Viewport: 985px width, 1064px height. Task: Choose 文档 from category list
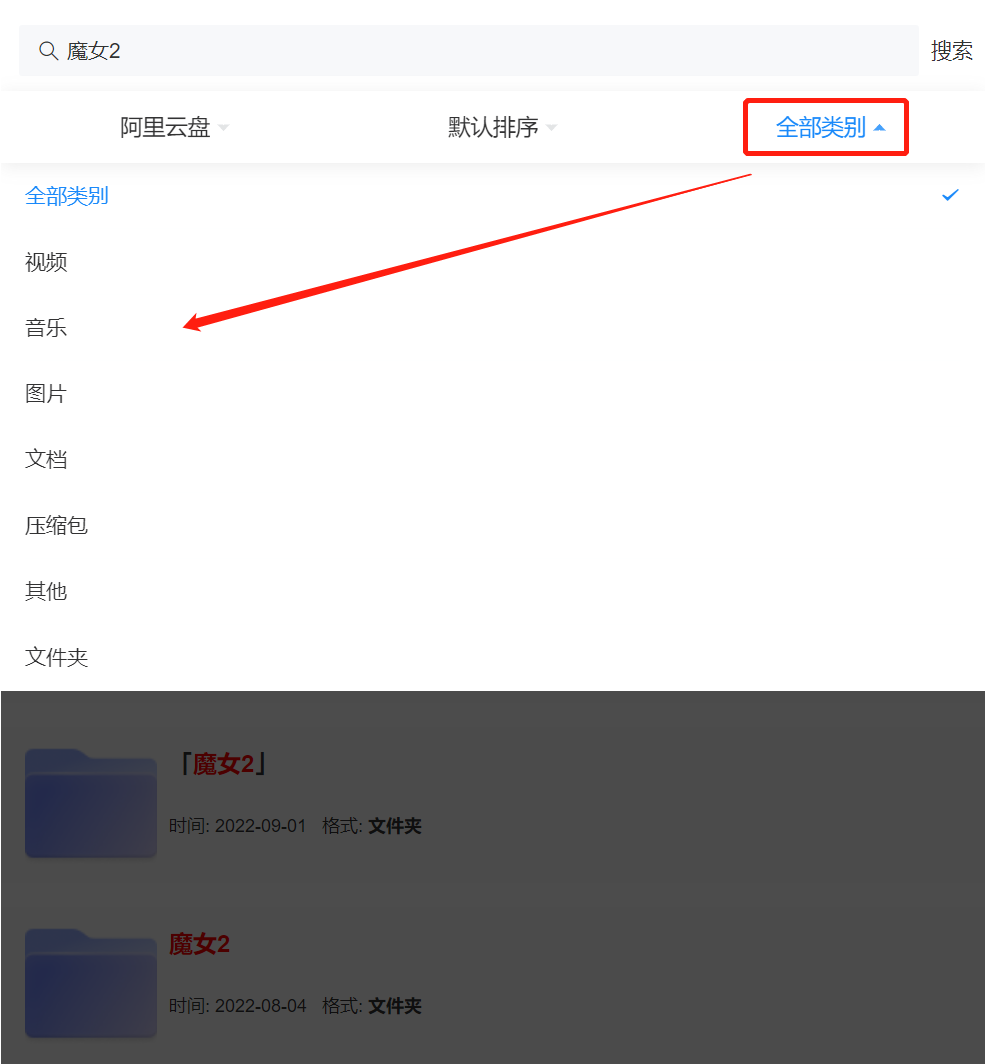coord(46,459)
